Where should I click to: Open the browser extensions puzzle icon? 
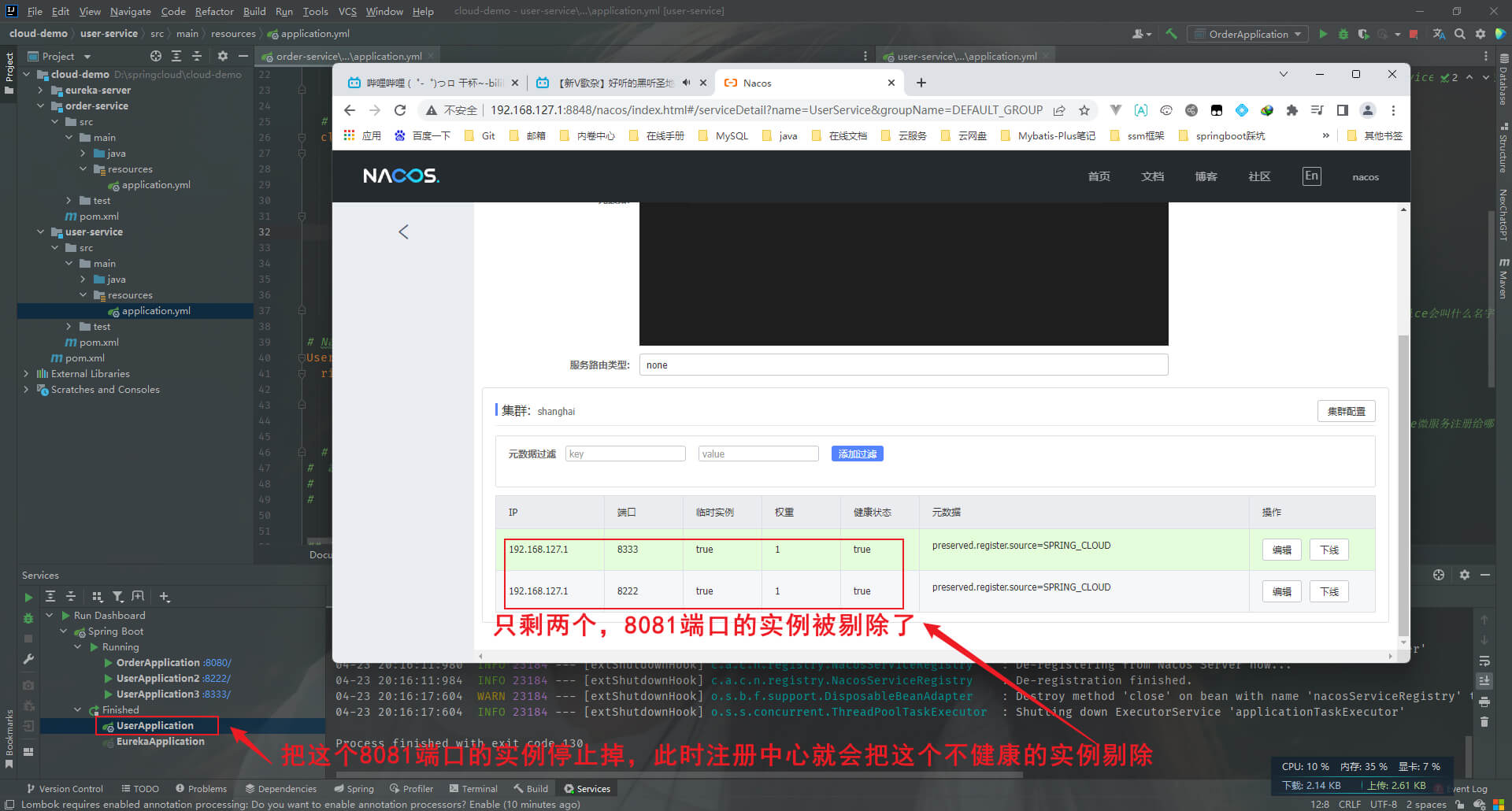[1291, 110]
